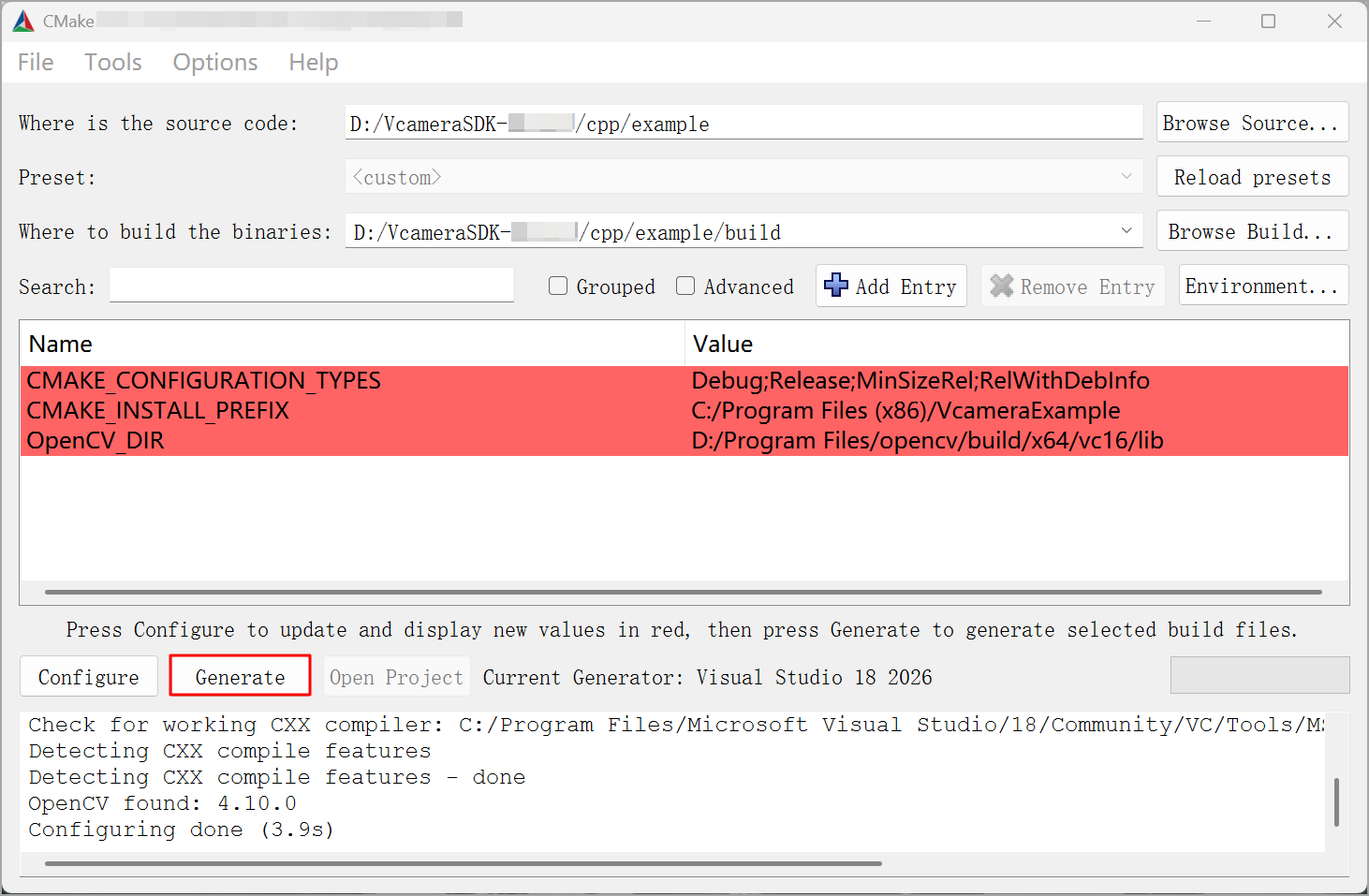The width and height of the screenshot is (1369, 896).
Task: Click the CMake logo icon in title bar
Action: (x=23, y=21)
